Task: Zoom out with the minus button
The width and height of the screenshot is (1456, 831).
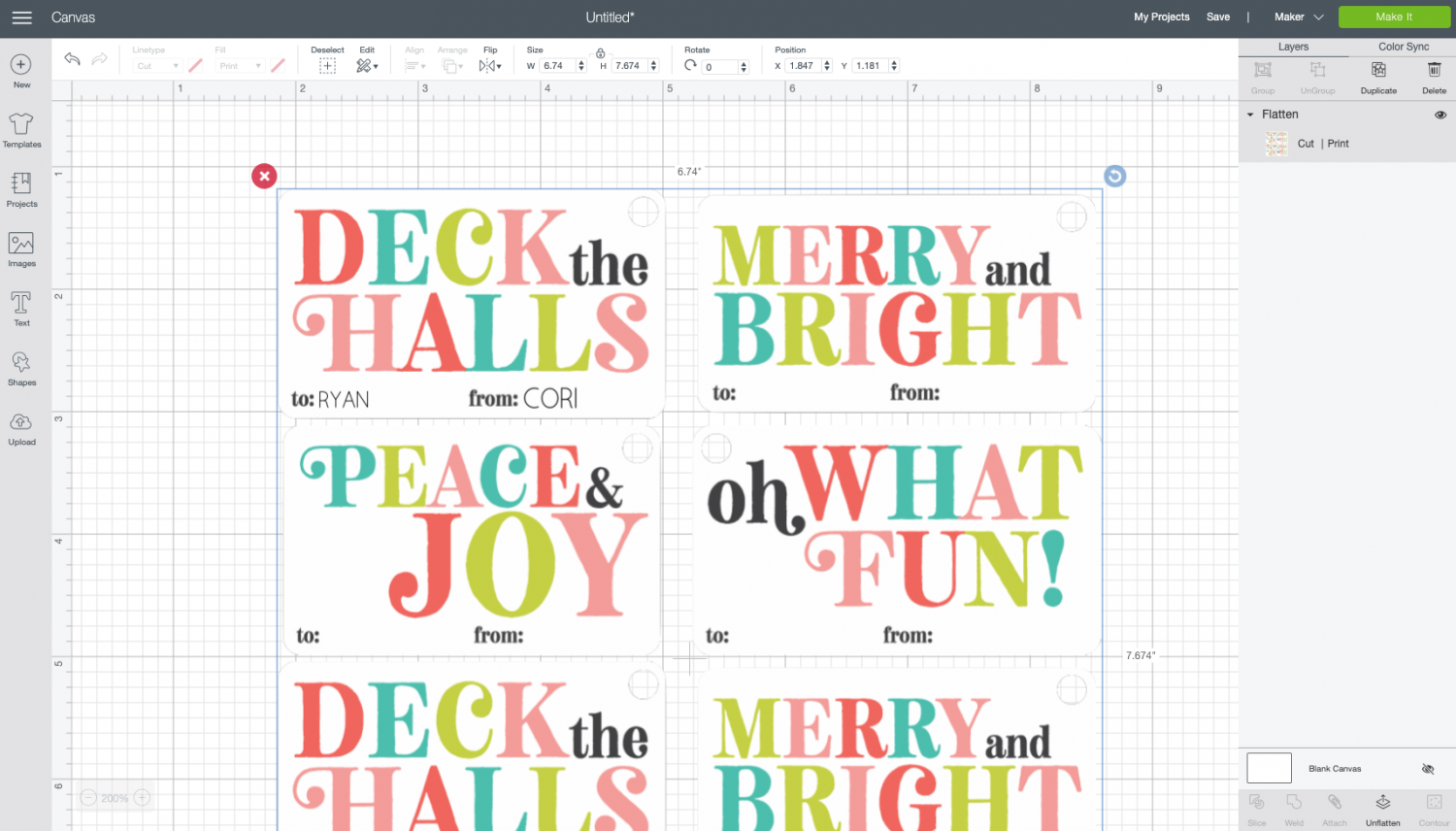Action: [x=88, y=798]
